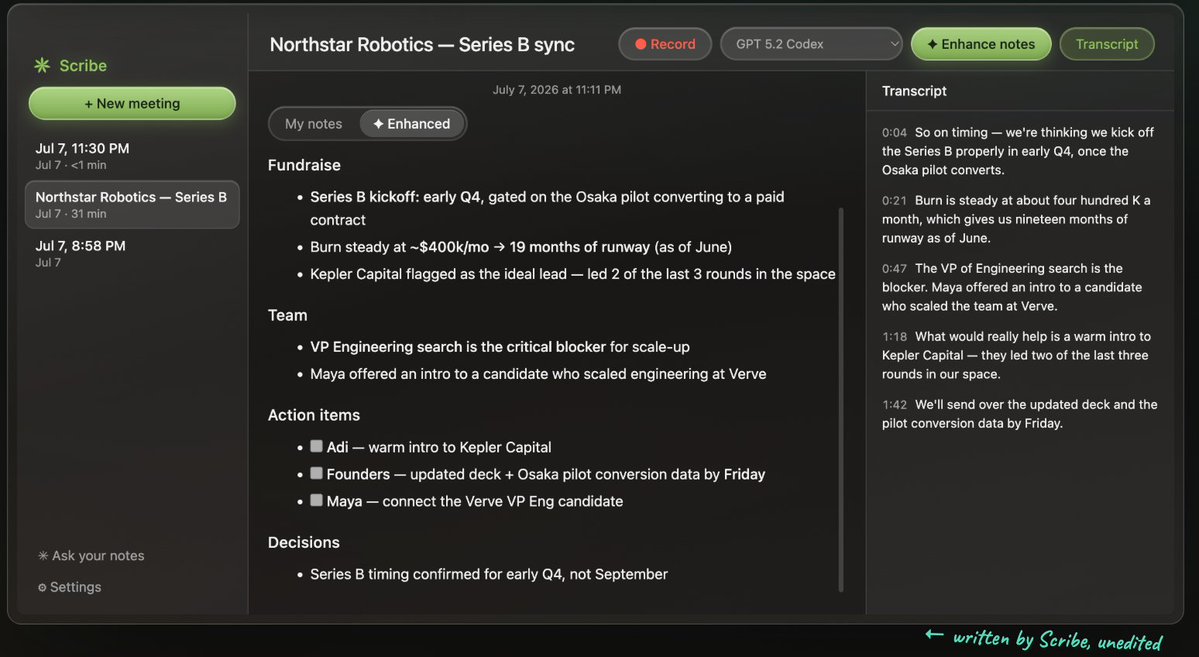Viewport: 1199px width, 657px height.
Task: Click the Maya offered an intro bullet
Action: tap(538, 374)
